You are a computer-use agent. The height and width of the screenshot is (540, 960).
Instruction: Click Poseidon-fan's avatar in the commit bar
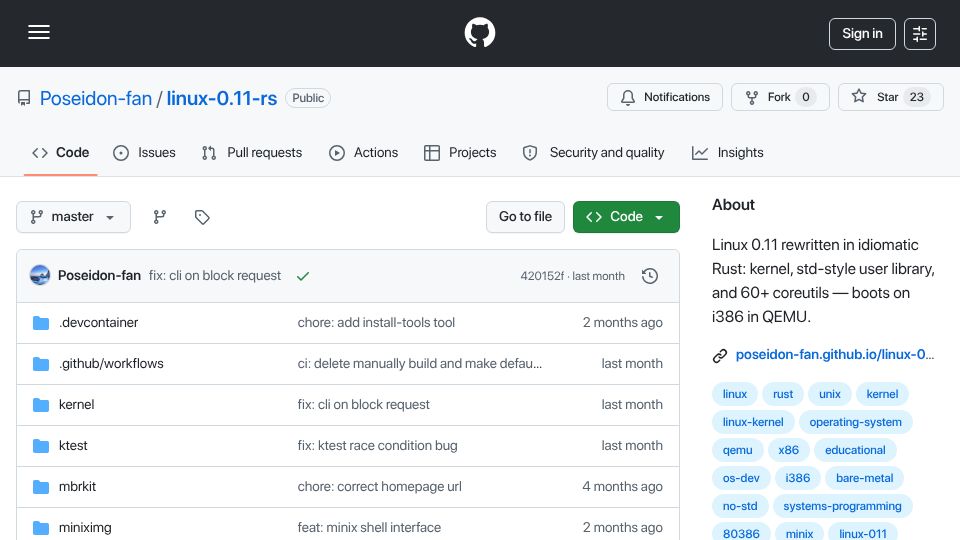40,276
